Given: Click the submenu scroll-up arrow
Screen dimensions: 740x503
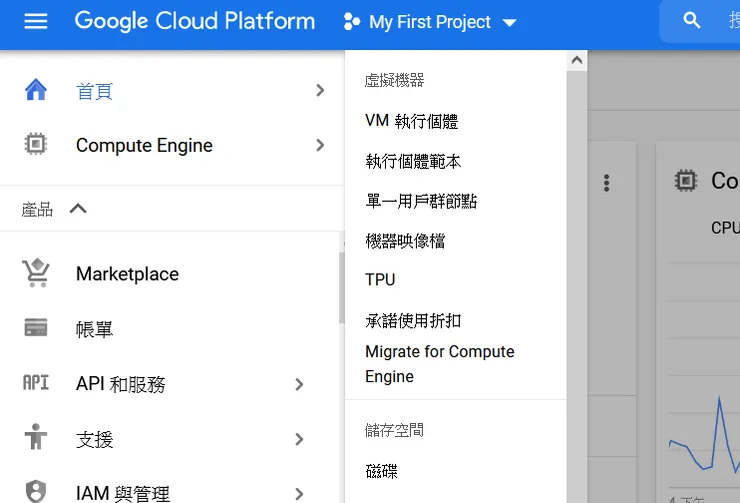Looking at the screenshot, I should click(577, 60).
